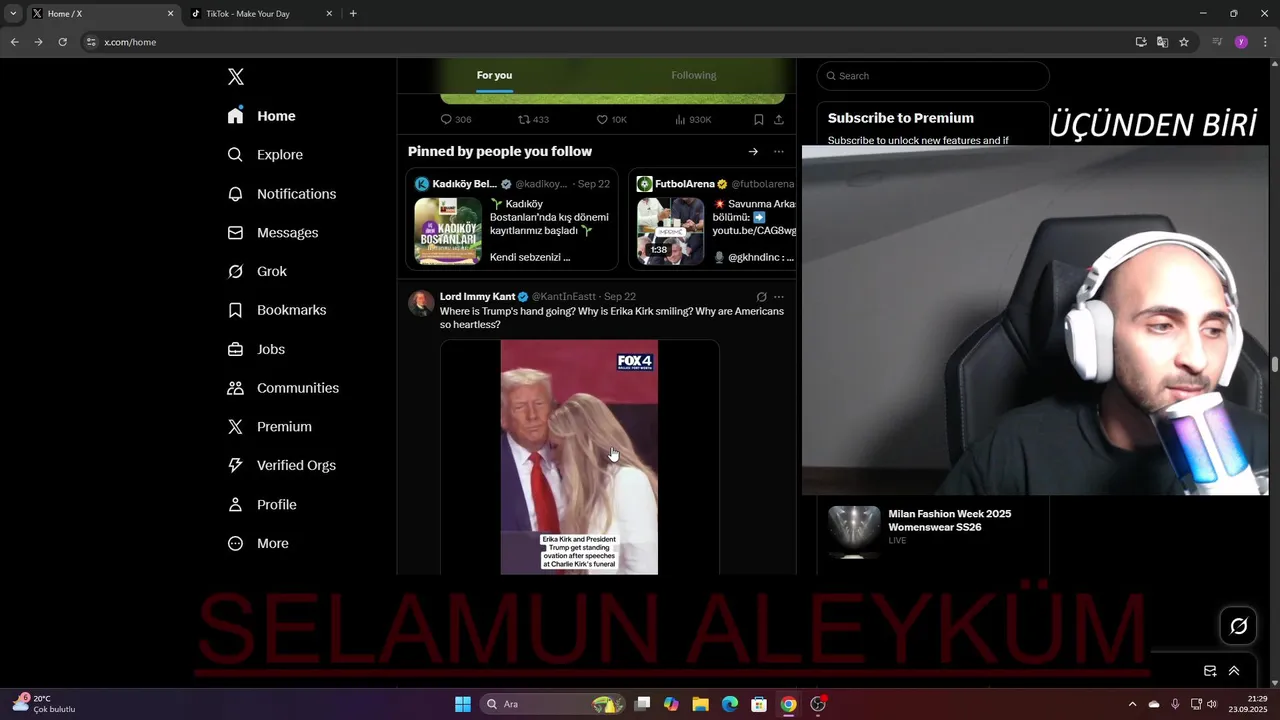
Task: Open the Windows Start menu
Action: pyautogui.click(x=463, y=704)
